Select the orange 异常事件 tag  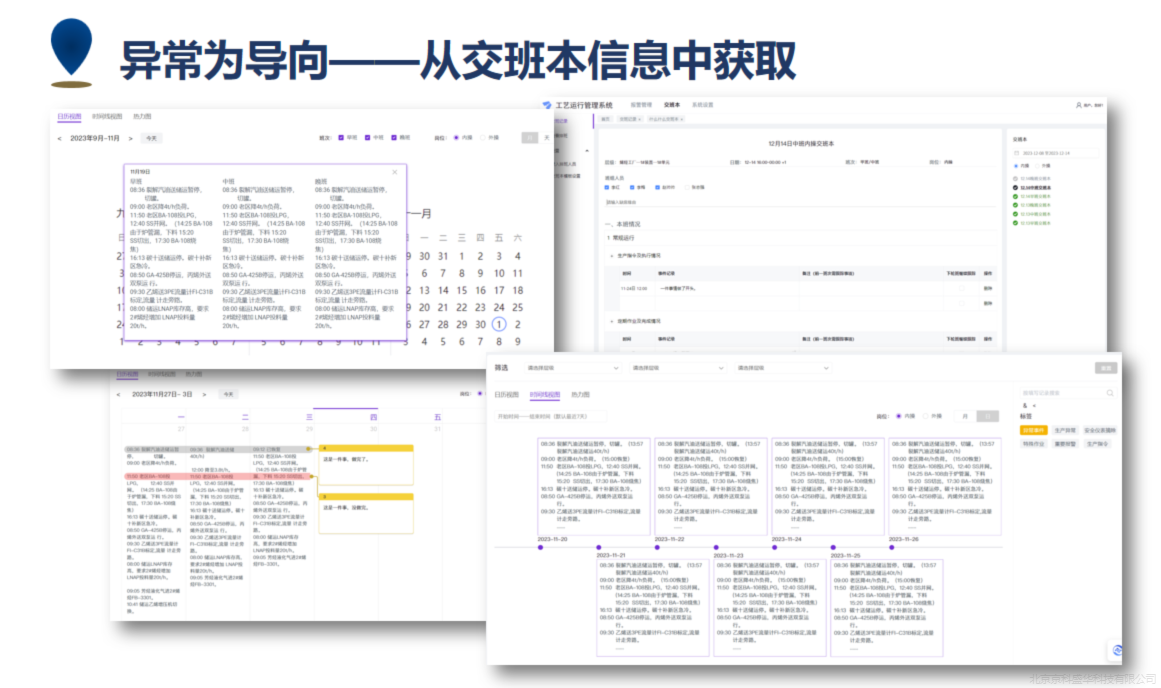1034,430
